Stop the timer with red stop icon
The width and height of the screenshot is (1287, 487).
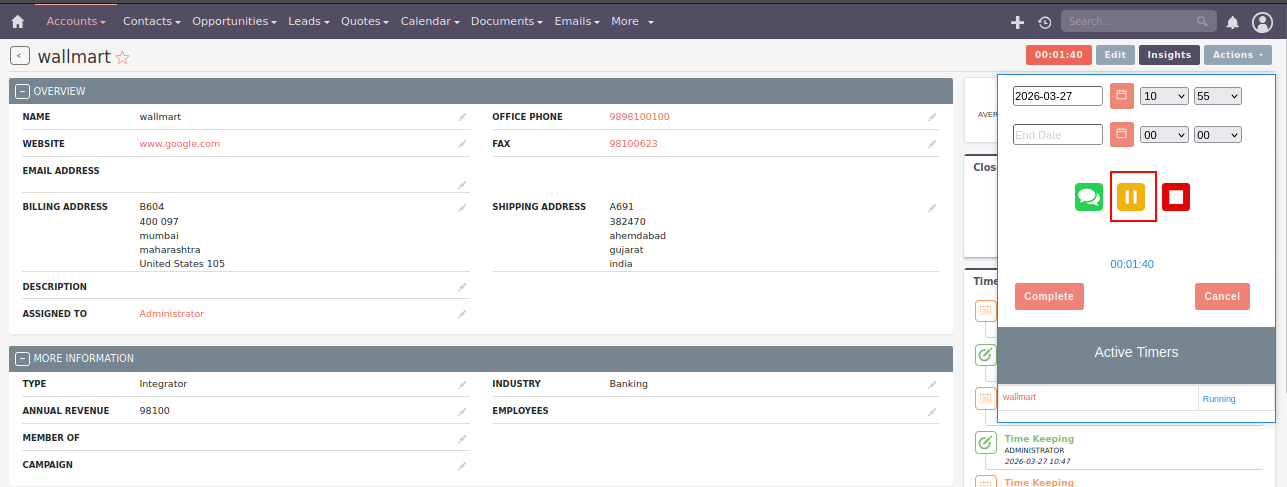1176,197
